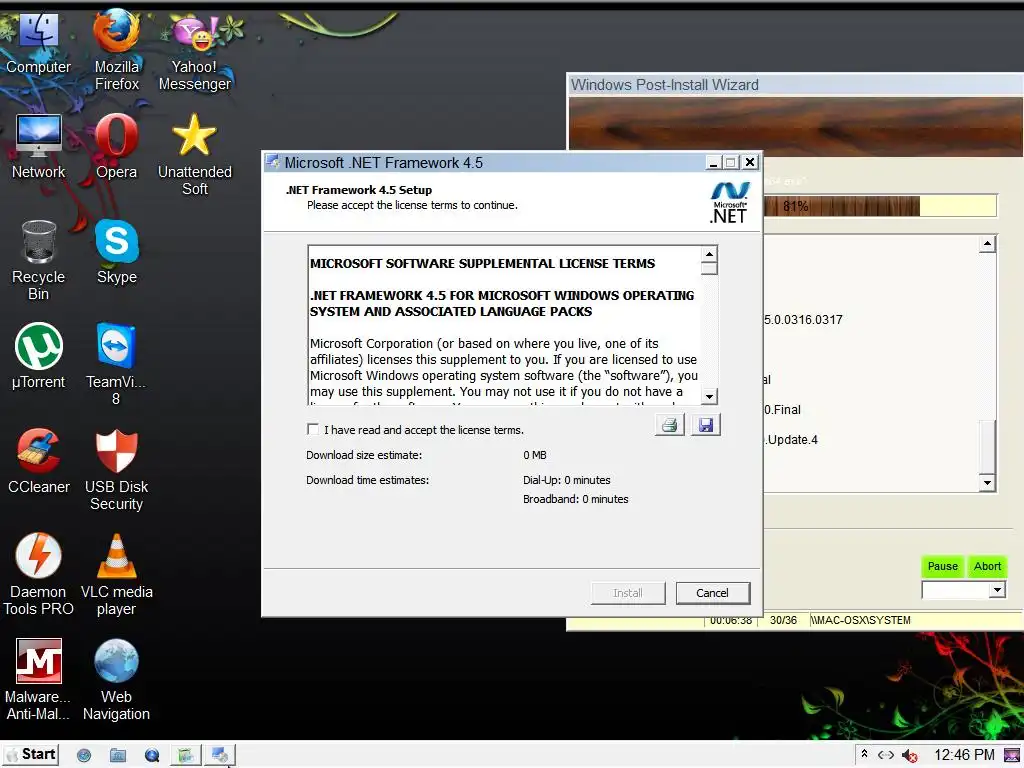
Task: Select the TeamViewer 8 icon
Action: [116, 364]
